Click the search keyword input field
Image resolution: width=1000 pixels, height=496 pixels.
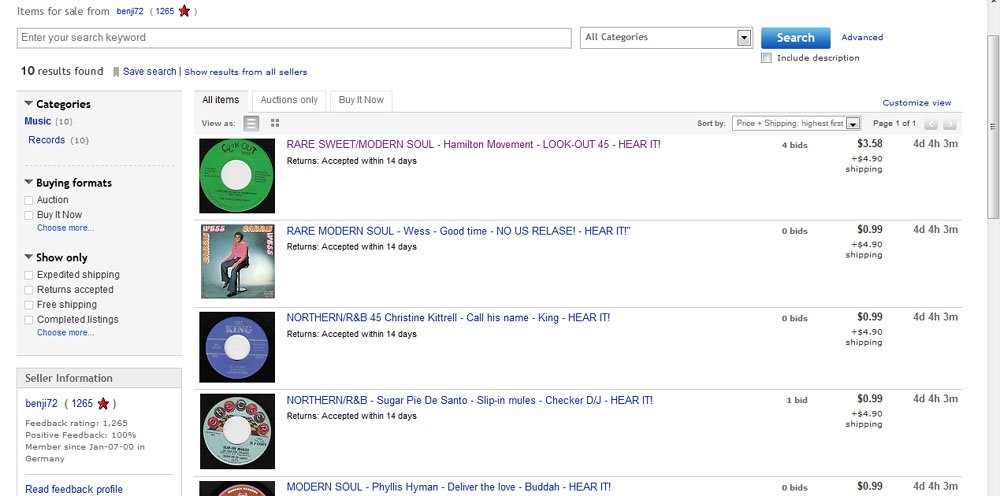(294, 38)
